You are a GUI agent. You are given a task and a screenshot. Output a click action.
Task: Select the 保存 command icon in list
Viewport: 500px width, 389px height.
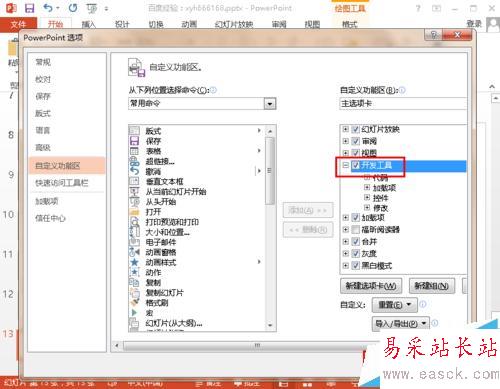(x=134, y=141)
